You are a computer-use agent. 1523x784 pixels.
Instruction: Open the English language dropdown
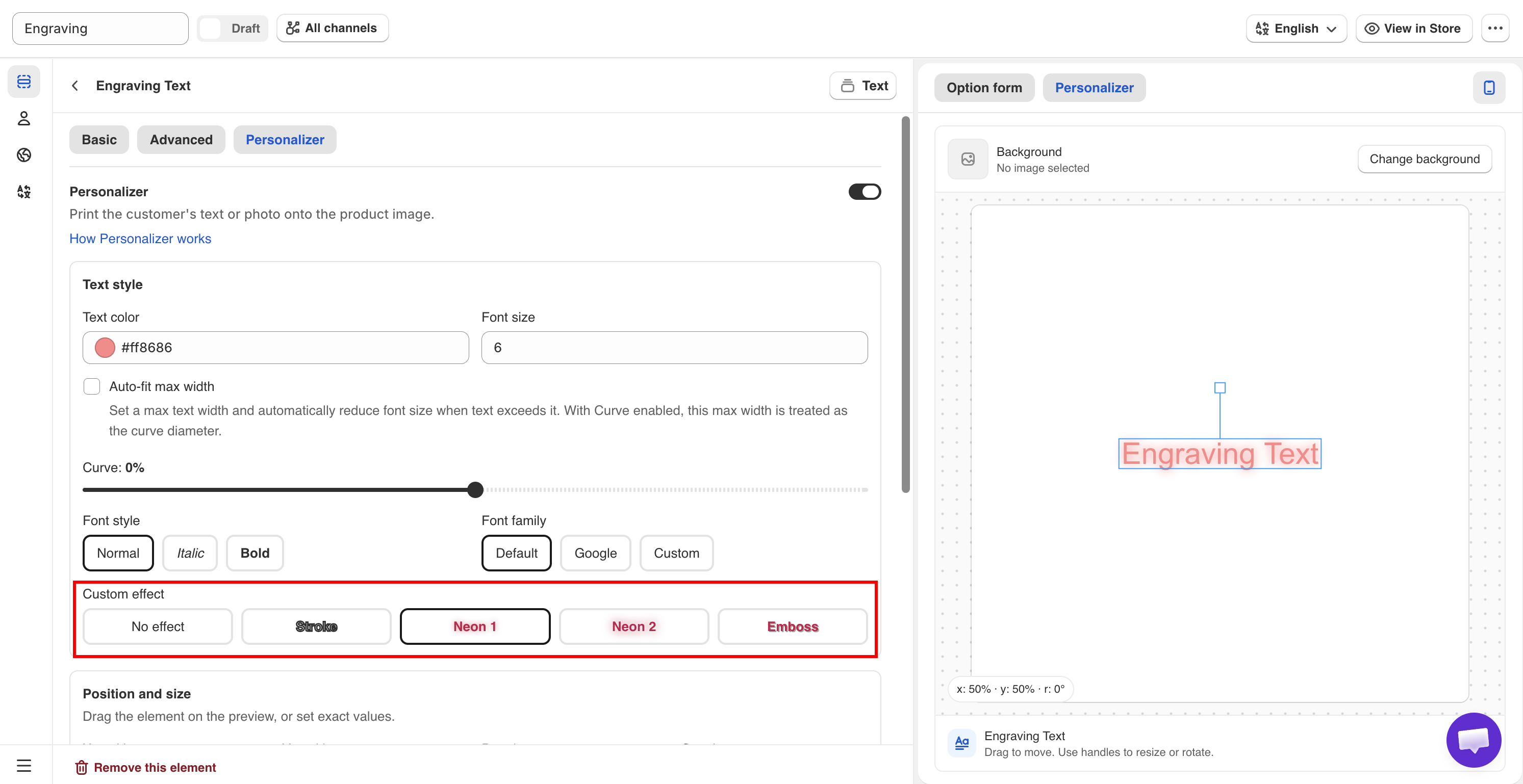pos(1296,29)
